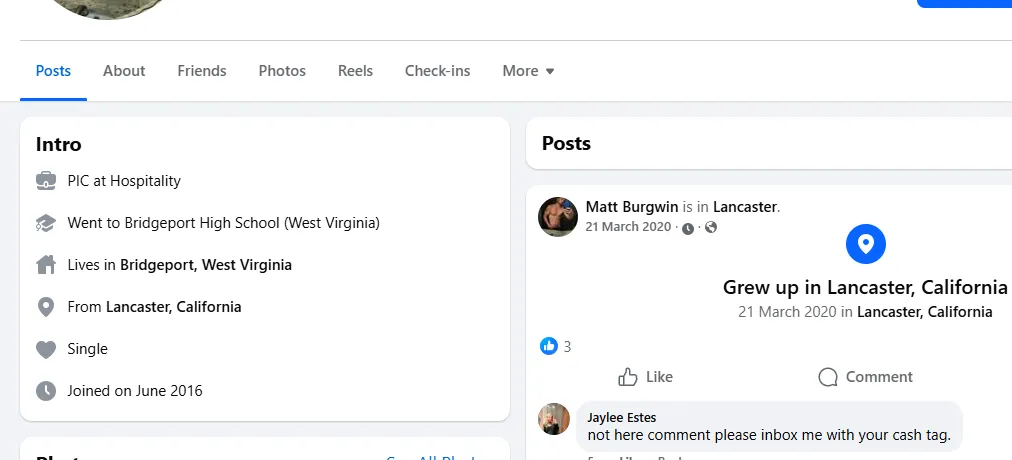The height and width of the screenshot is (460, 1012).
Task: Go to the Photos tab
Action: click(282, 71)
